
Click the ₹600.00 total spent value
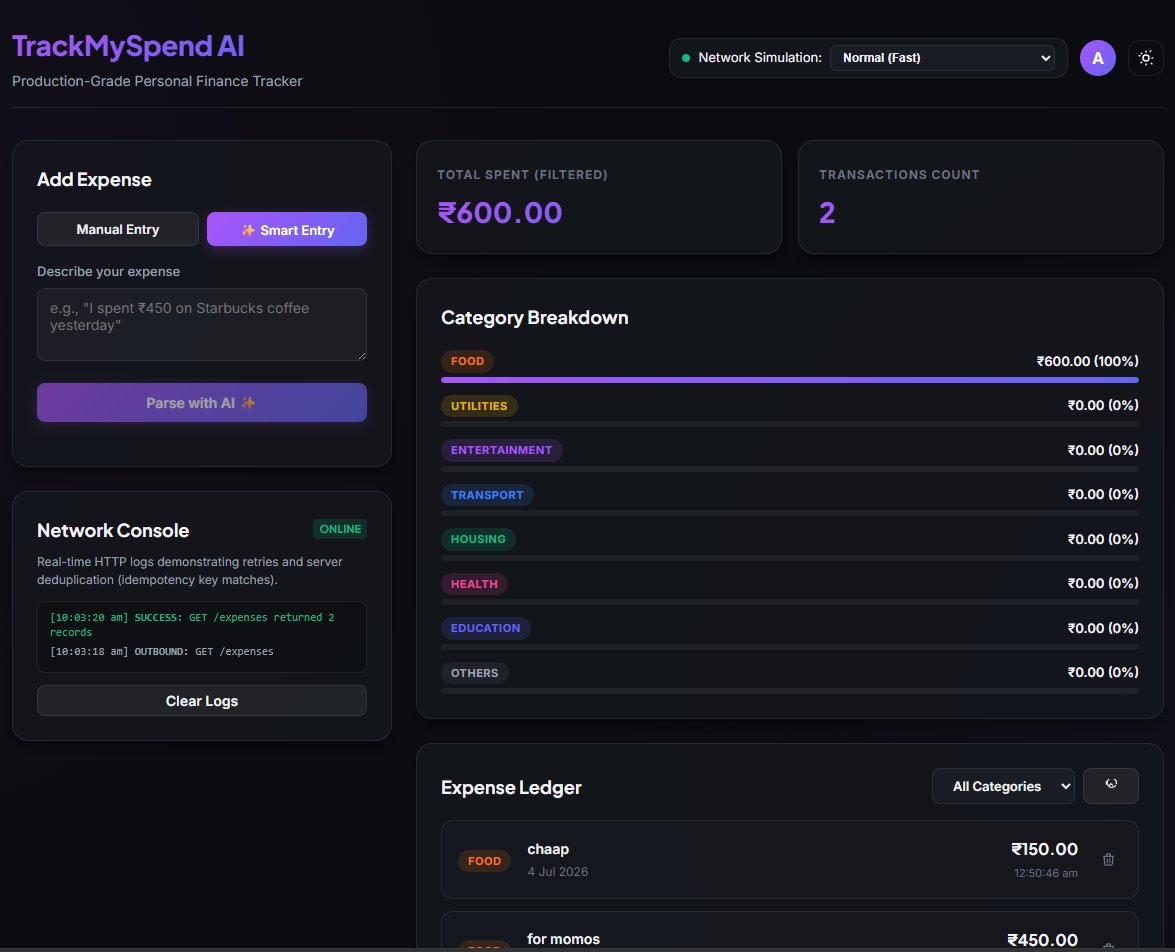point(500,213)
